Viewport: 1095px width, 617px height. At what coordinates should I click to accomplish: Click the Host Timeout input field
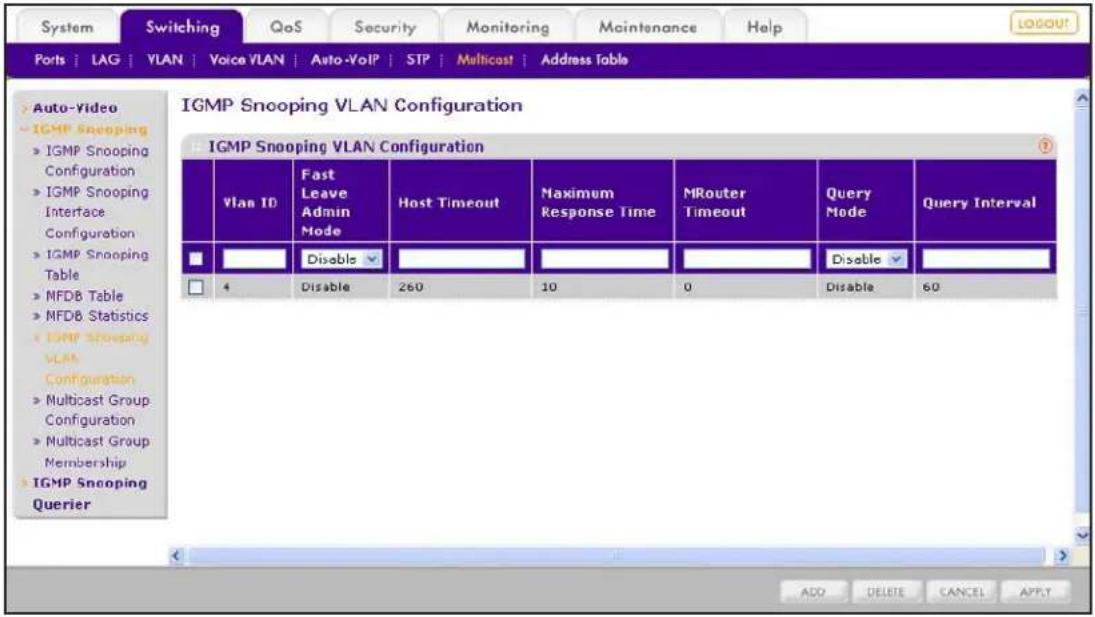[x=461, y=259]
